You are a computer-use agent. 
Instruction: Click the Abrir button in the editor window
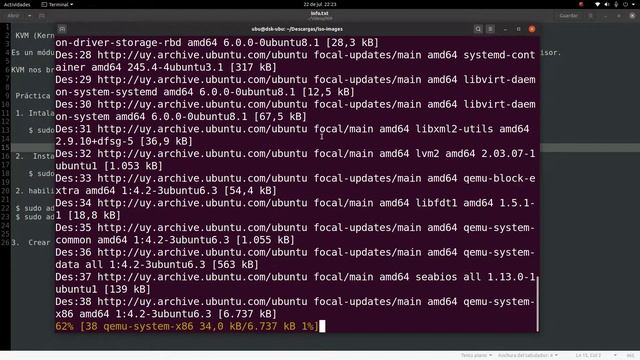coord(13,16)
